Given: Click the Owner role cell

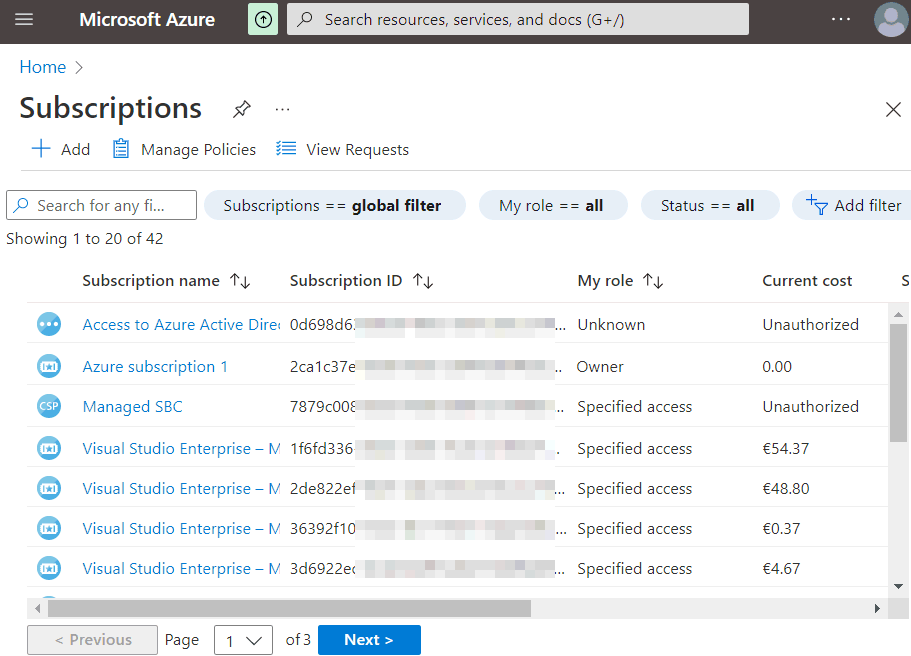Looking at the screenshot, I should (600, 367).
